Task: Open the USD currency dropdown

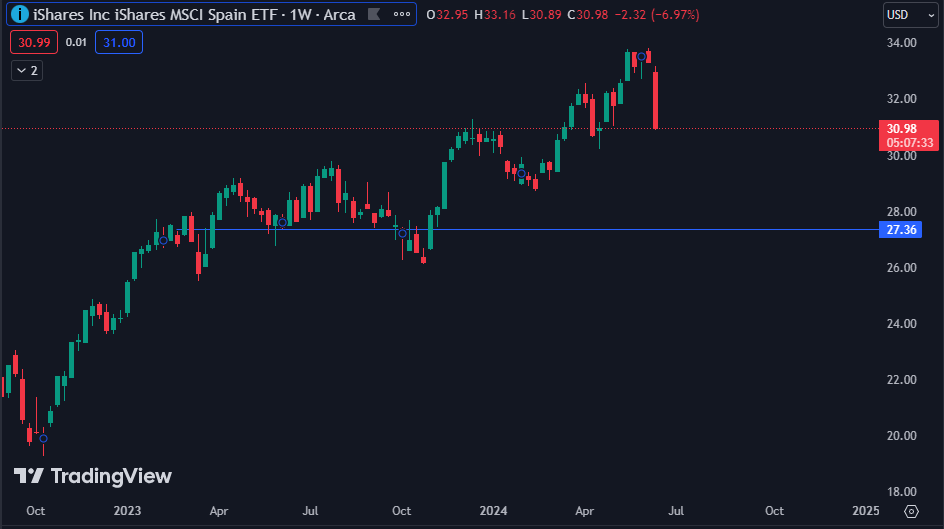Action: (x=910, y=14)
